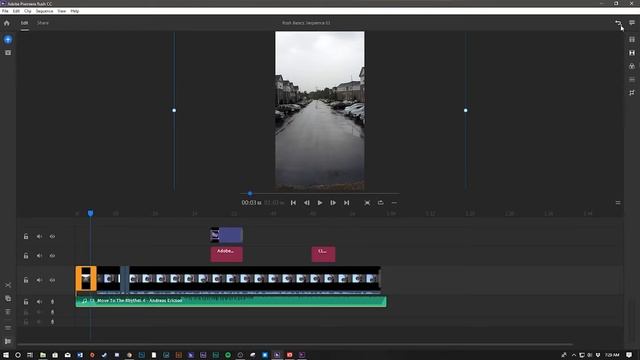
Task: Open the Transform crop panel icon
Action: point(632,93)
